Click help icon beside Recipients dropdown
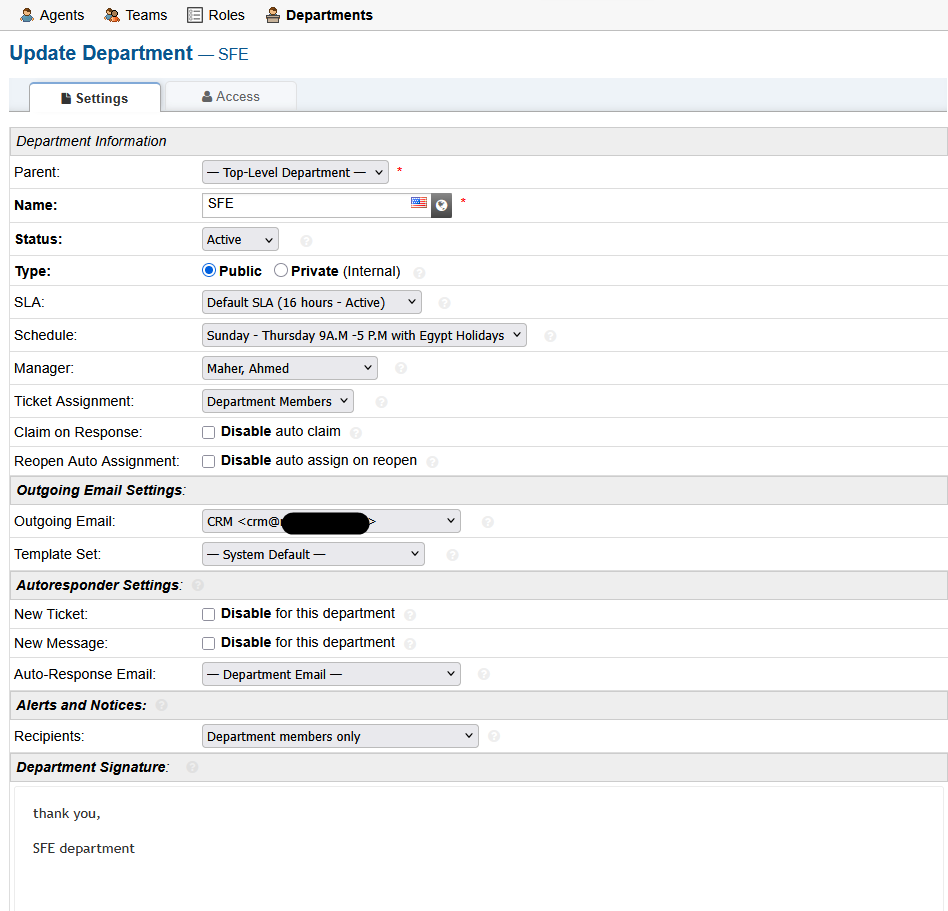This screenshot has width=948, height=911. coord(493,737)
